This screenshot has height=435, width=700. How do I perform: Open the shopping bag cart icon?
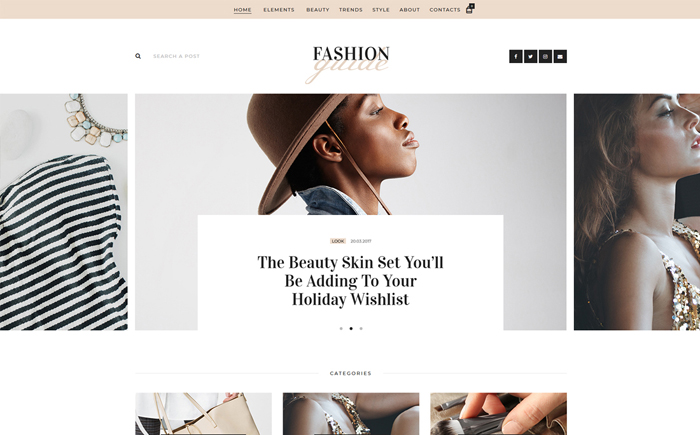470,9
